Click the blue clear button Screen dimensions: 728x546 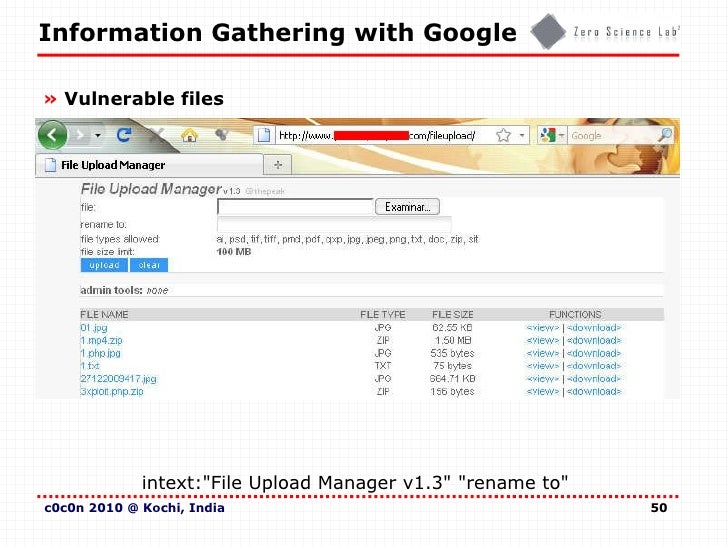click(149, 265)
